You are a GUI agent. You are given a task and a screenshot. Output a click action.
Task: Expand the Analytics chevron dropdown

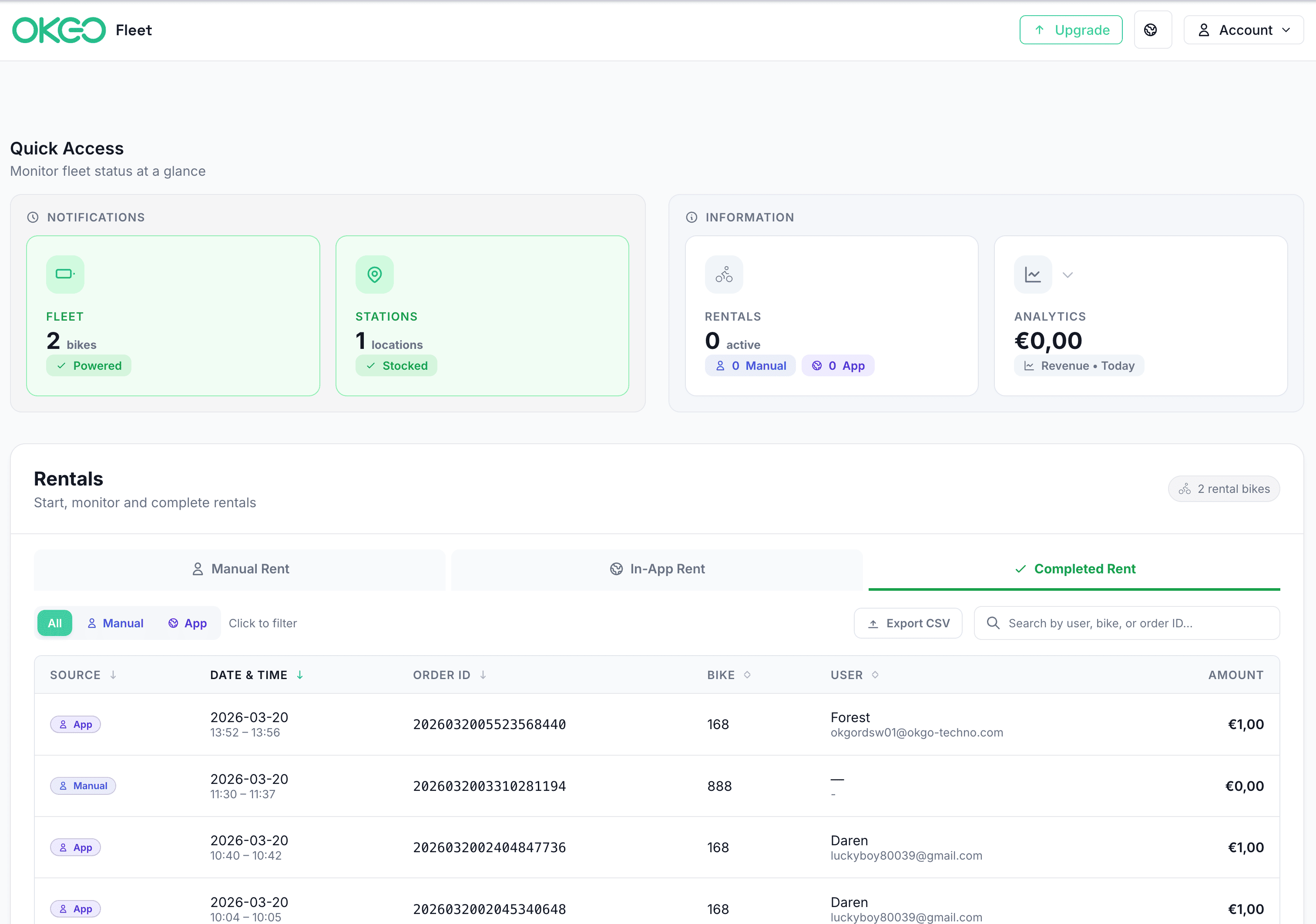tap(1067, 275)
